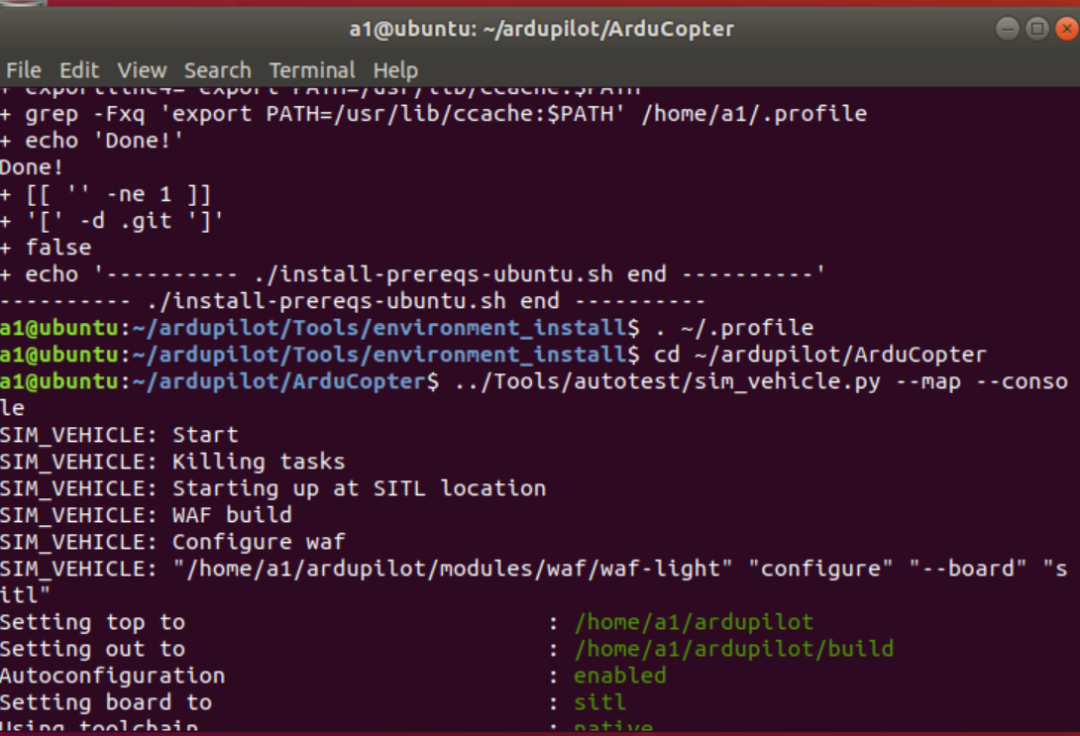This screenshot has width=1080, height=736.
Task: Click the line "+ echo 'Done!'"
Action: tap(92, 140)
